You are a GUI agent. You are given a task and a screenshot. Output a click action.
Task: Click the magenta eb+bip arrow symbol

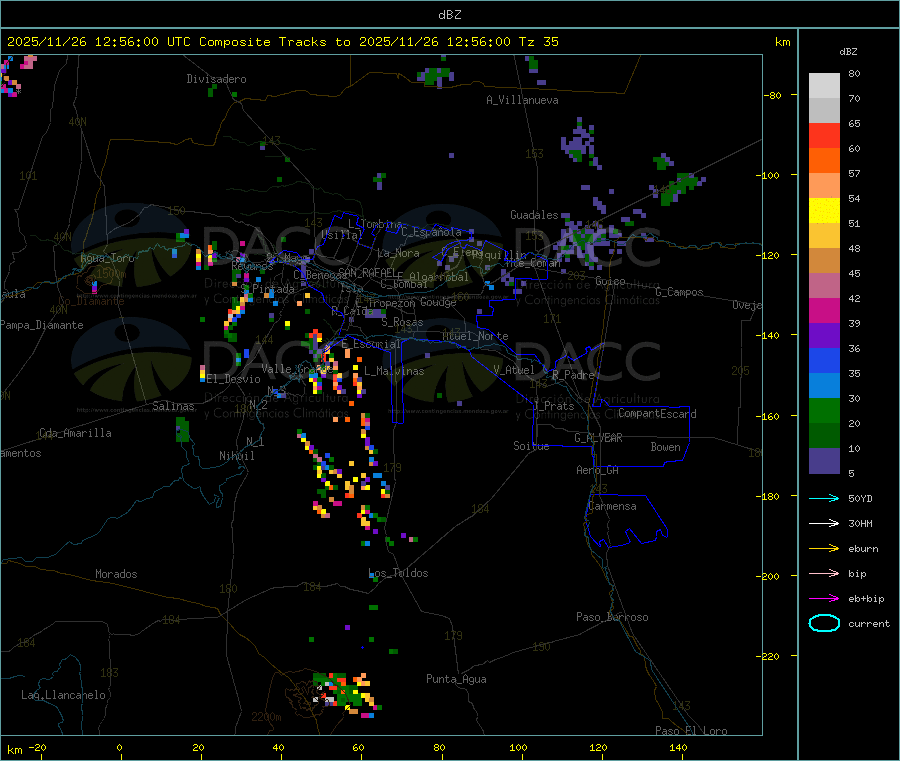click(x=824, y=599)
